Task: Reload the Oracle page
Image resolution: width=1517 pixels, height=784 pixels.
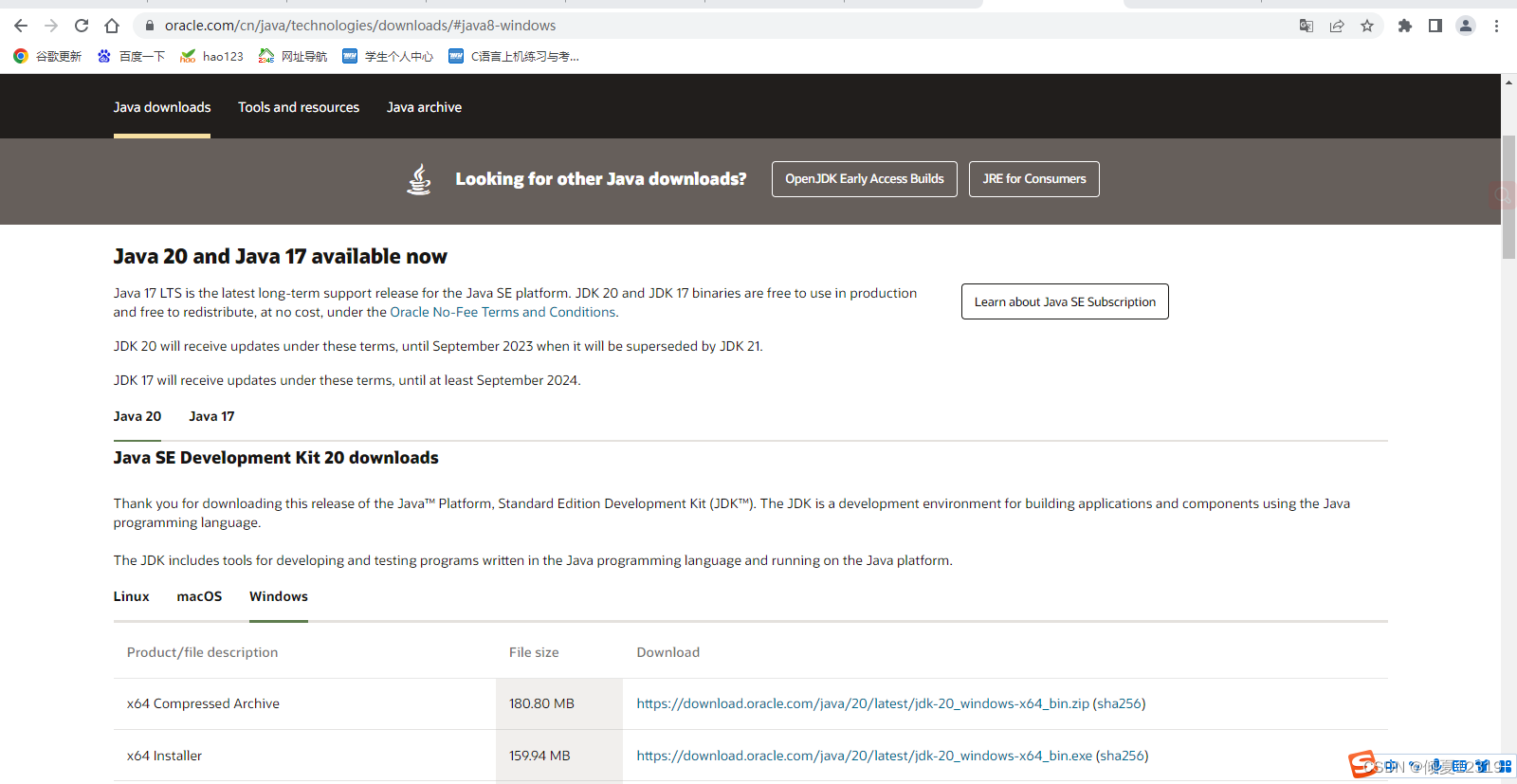Action: pyautogui.click(x=82, y=26)
